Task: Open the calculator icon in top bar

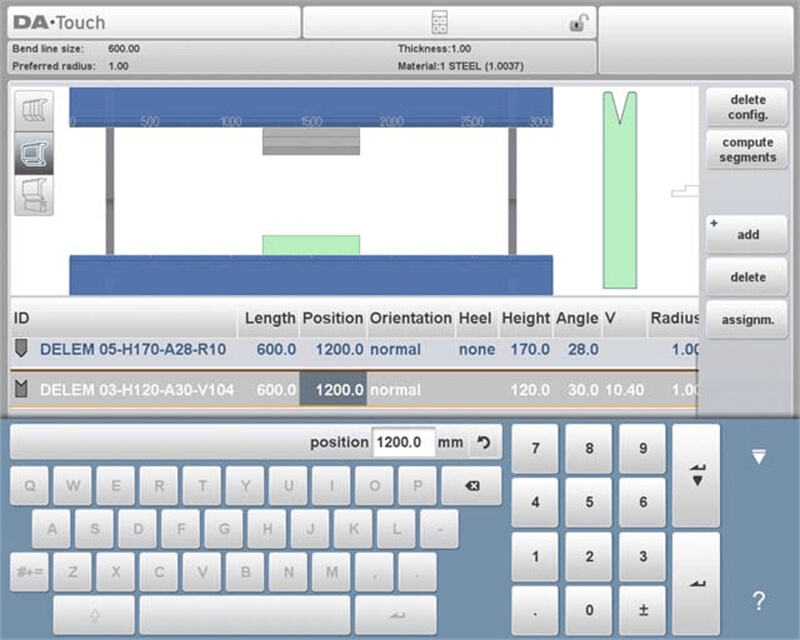Action: (x=439, y=23)
